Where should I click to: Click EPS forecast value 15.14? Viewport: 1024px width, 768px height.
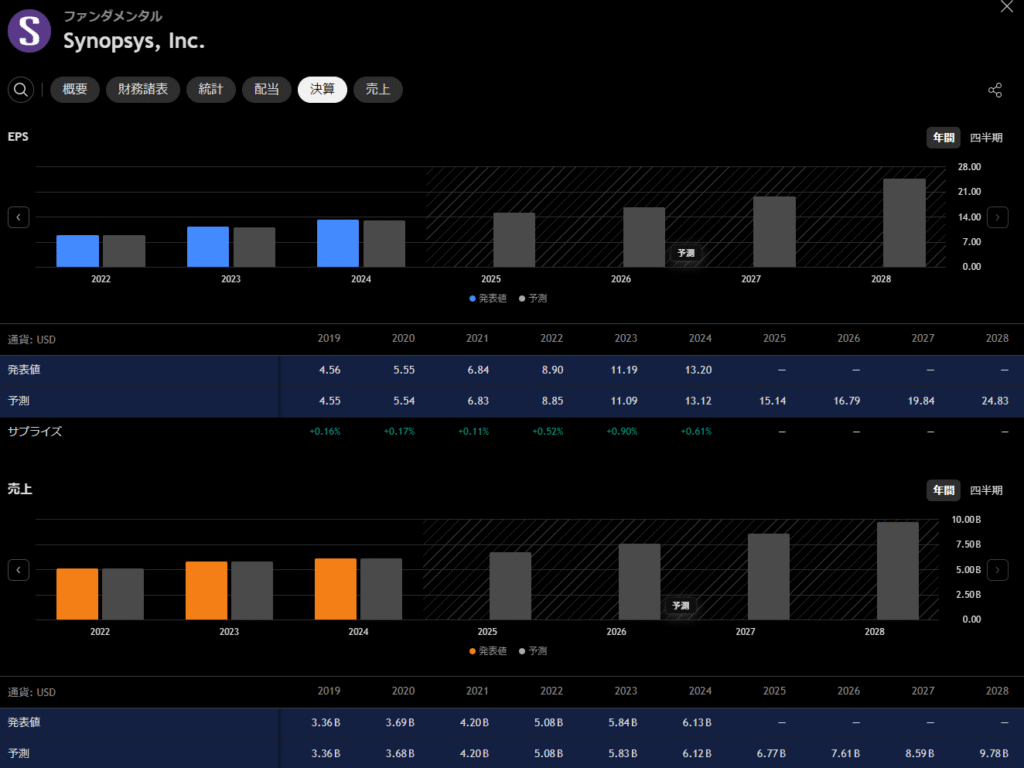[x=772, y=401]
